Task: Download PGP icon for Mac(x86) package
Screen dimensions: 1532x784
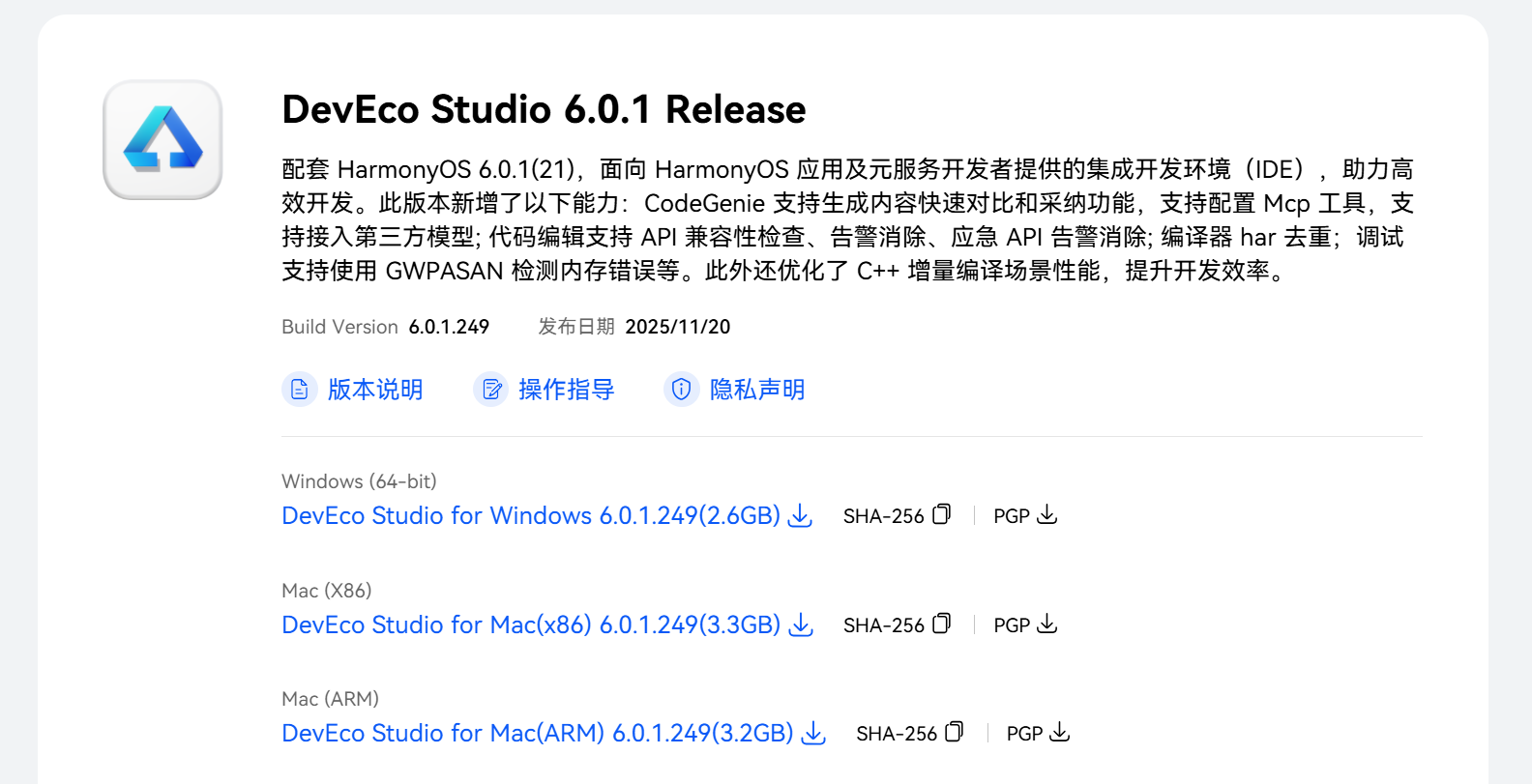Action: tap(1046, 624)
